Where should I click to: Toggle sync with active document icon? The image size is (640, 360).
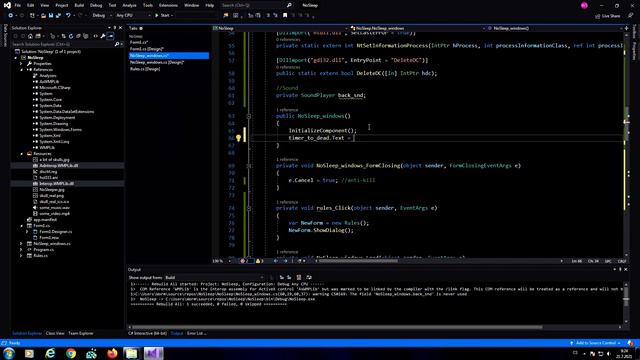pos(63,36)
